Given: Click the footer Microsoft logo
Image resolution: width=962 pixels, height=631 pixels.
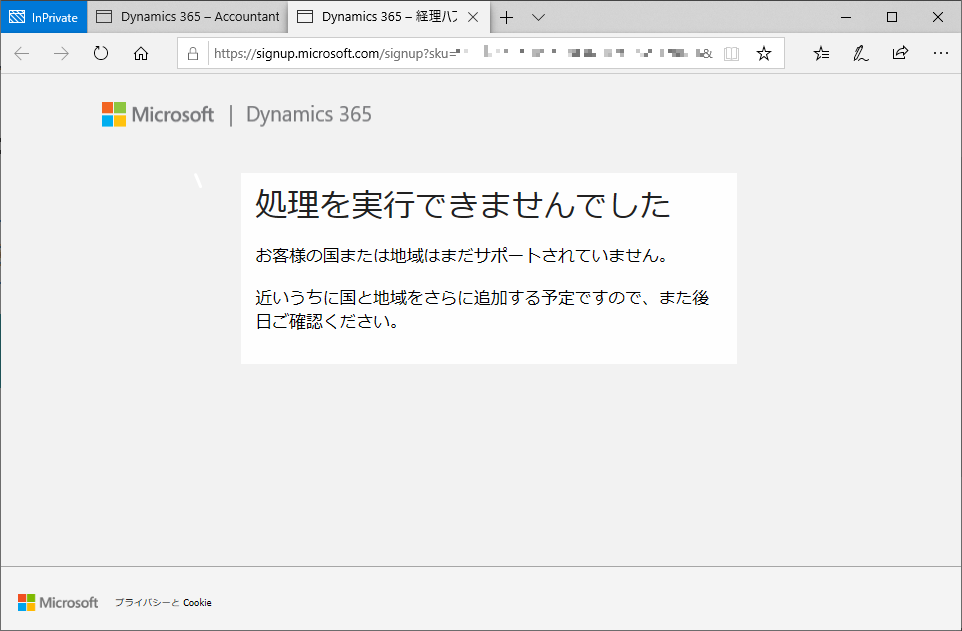Looking at the screenshot, I should coord(58,603).
